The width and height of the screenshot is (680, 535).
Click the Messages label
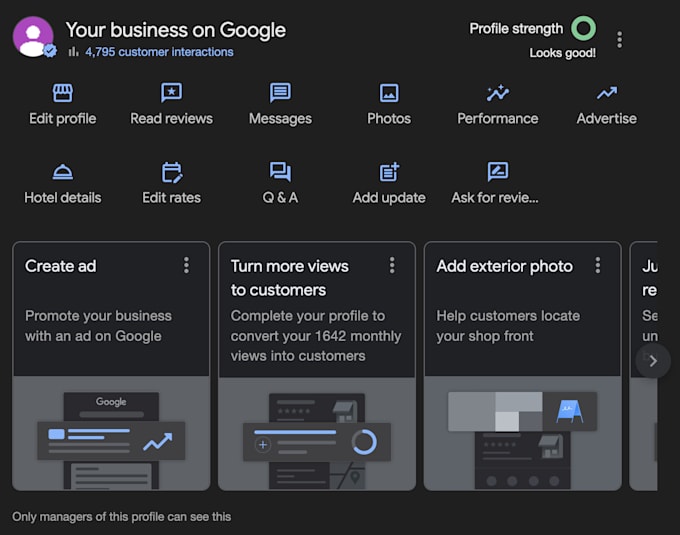point(280,118)
